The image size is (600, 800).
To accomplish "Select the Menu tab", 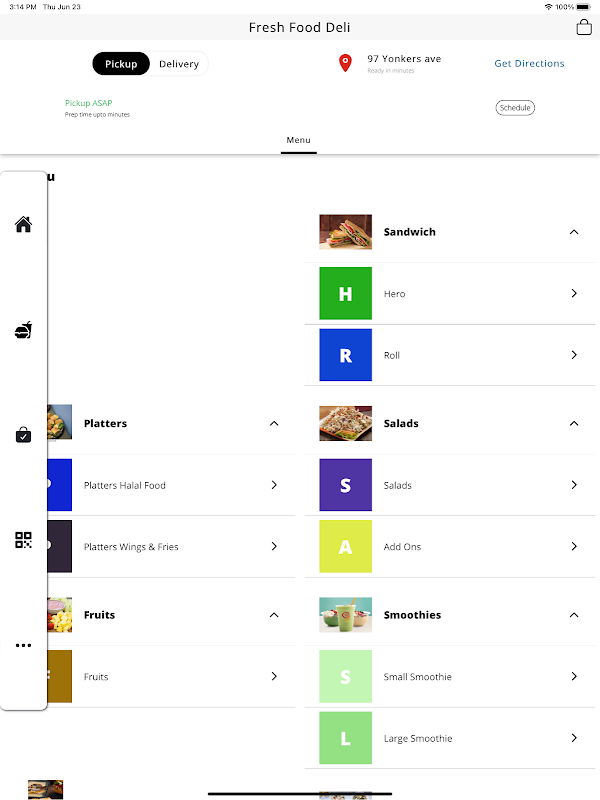I will [299, 141].
